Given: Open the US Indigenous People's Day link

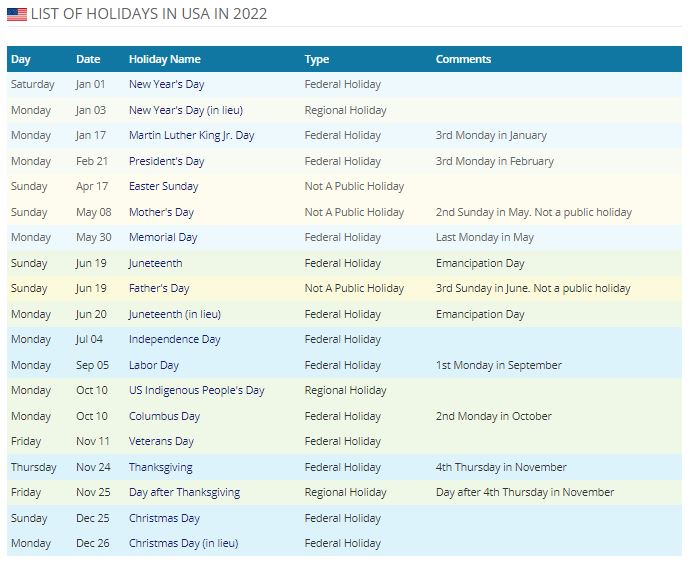Looking at the screenshot, I should pos(196,390).
